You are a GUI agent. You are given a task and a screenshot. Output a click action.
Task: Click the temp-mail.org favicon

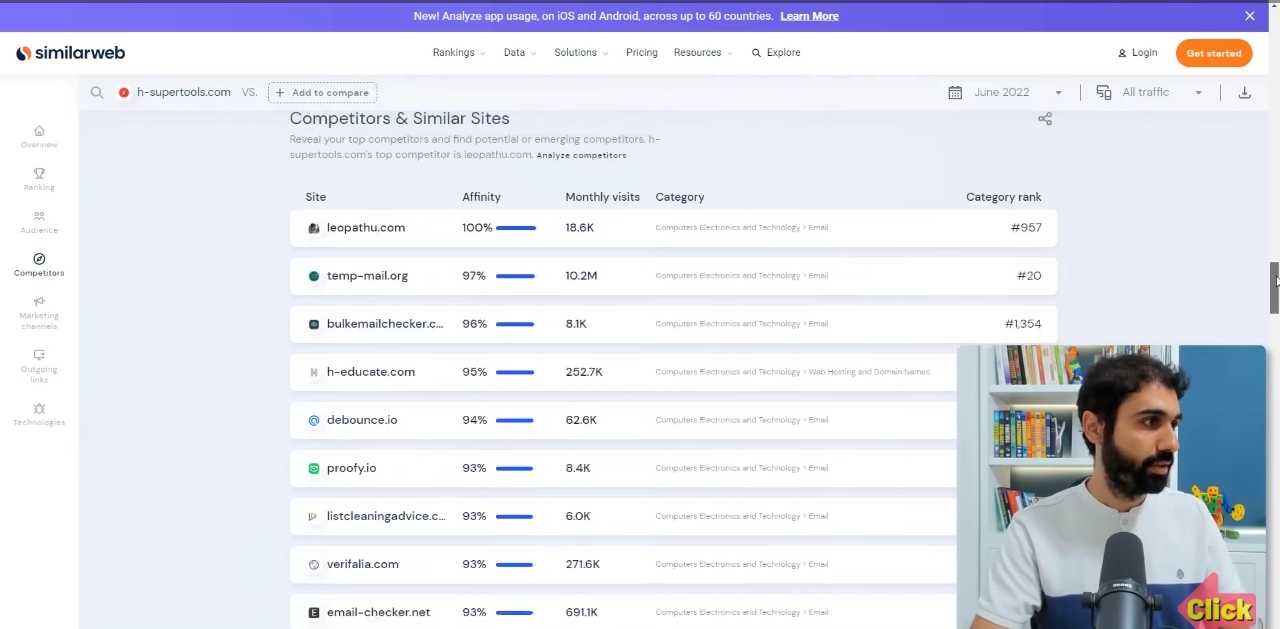[x=314, y=276]
